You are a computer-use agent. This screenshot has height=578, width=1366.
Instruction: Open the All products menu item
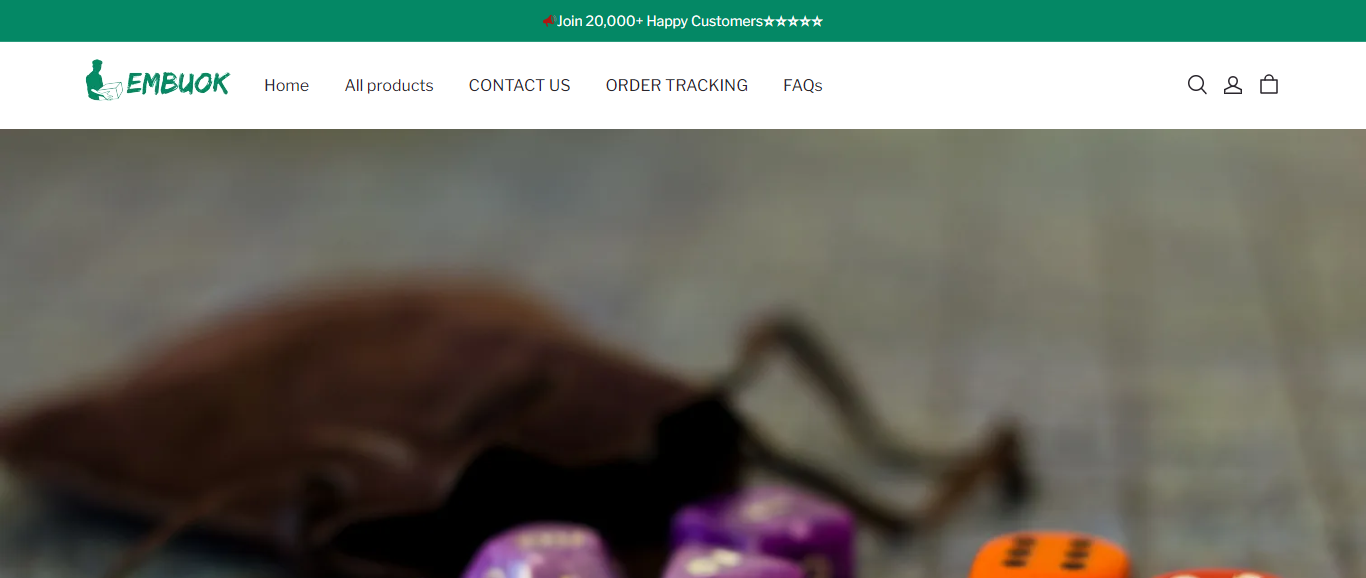click(389, 86)
